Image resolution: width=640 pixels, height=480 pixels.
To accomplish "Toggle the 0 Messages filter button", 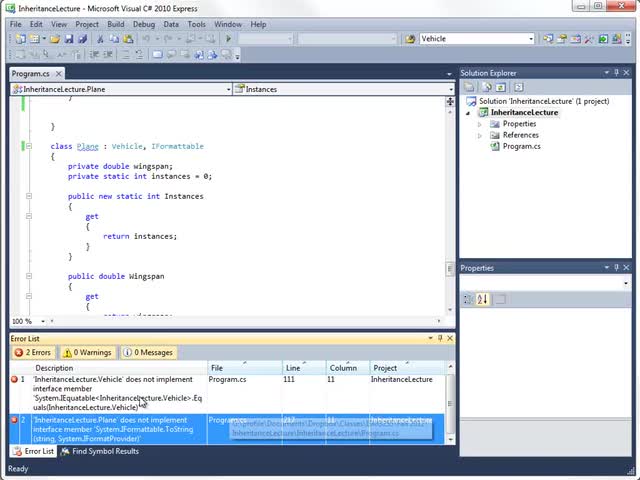I will coord(148,352).
